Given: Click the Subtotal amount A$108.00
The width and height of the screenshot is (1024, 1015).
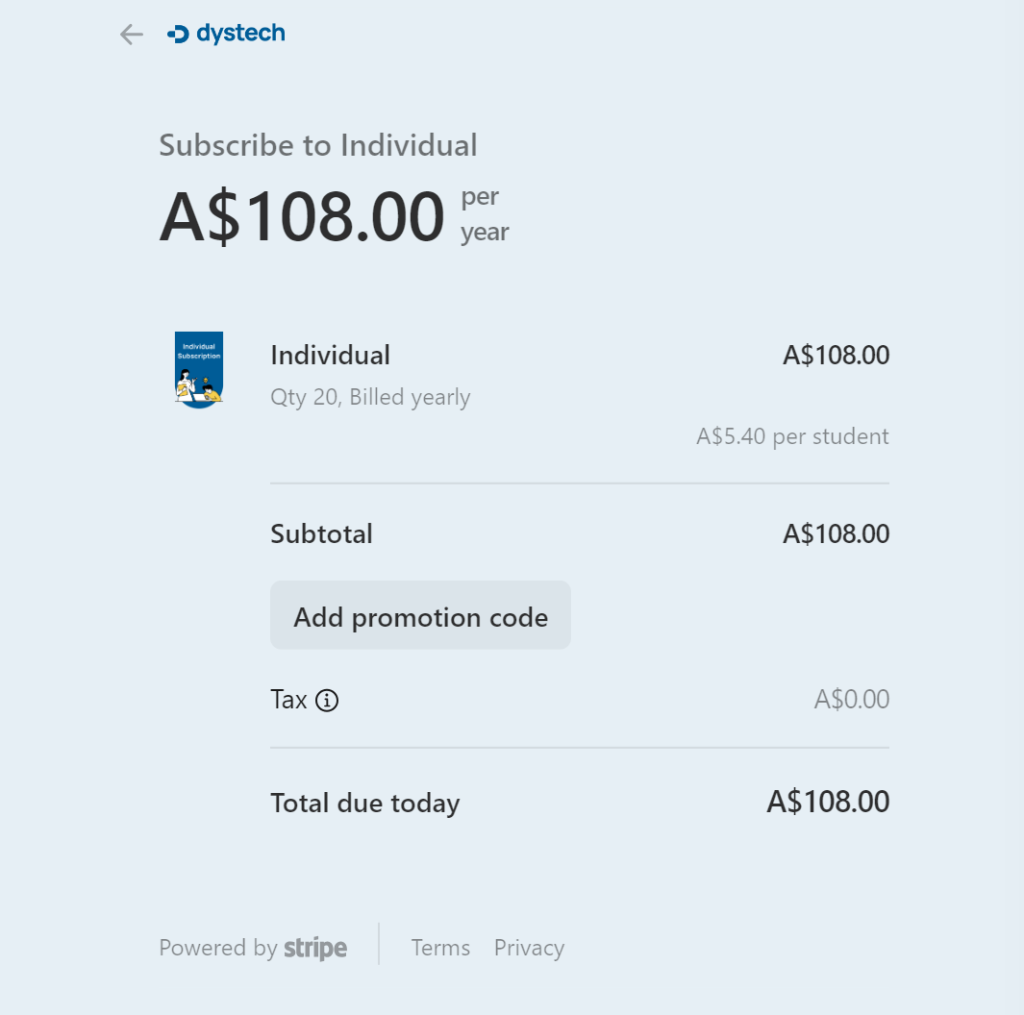Looking at the screenshot, I should 836,534.
